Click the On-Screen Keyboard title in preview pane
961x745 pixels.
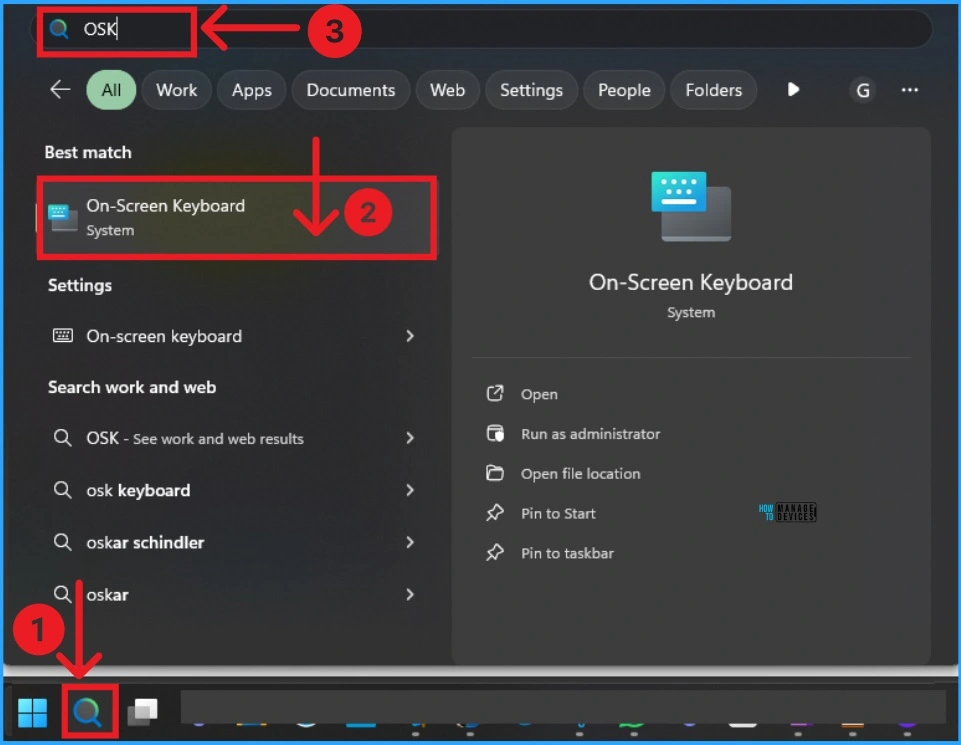coord(691,282)
